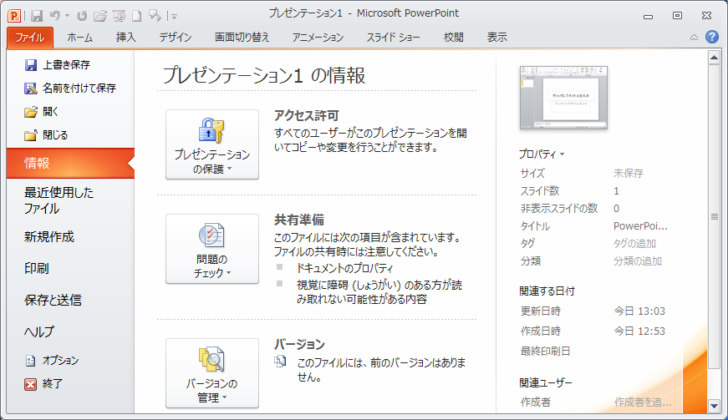Screen dimensions: 728x420
Task: Click the アクセス許可 heading
Action: 306,115
